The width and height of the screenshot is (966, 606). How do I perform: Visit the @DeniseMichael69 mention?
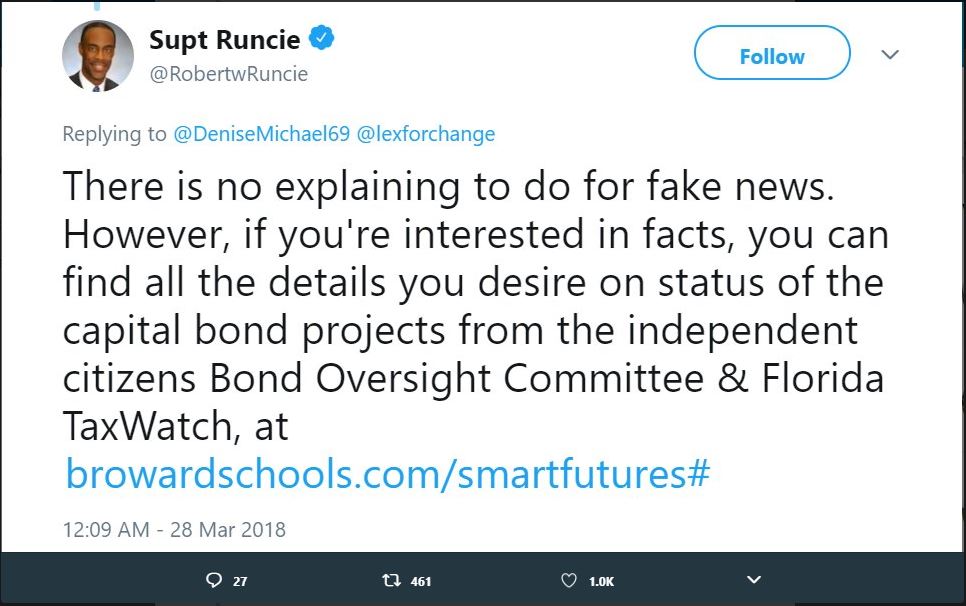coord(262,134)
